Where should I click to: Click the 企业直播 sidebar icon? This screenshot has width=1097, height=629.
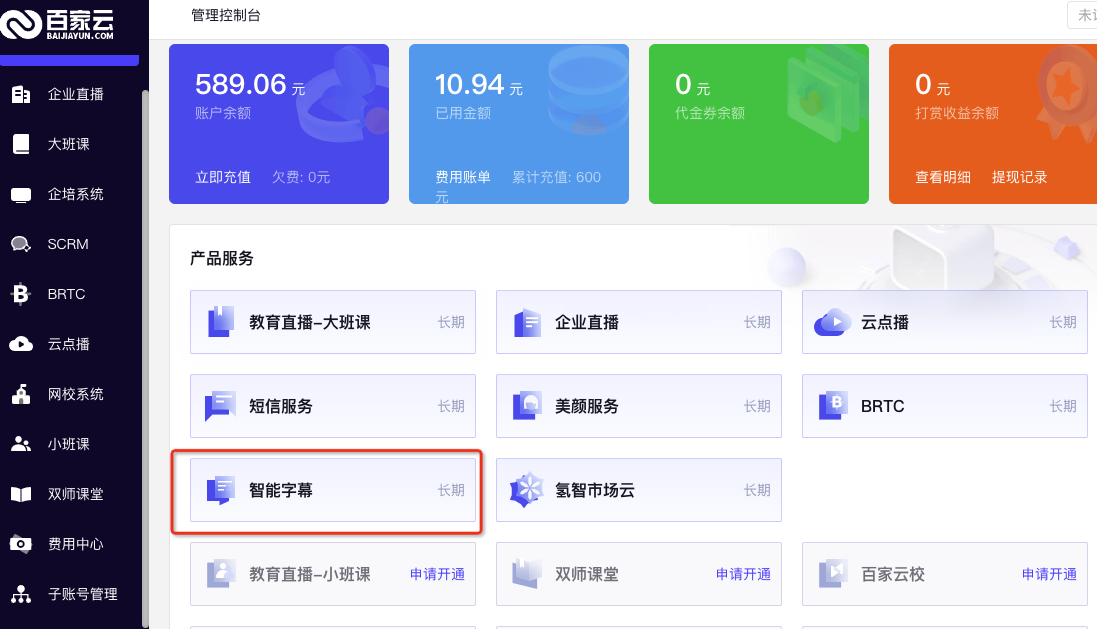21,94
